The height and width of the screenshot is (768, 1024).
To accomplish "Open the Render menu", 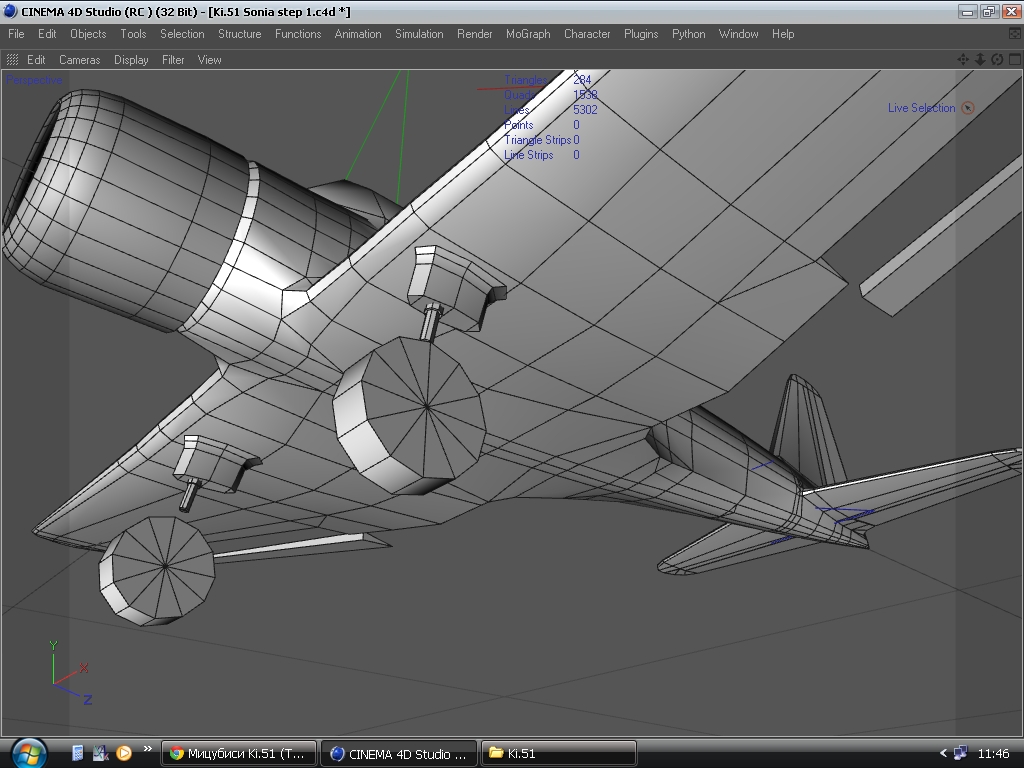I will (x=474, y=34).
